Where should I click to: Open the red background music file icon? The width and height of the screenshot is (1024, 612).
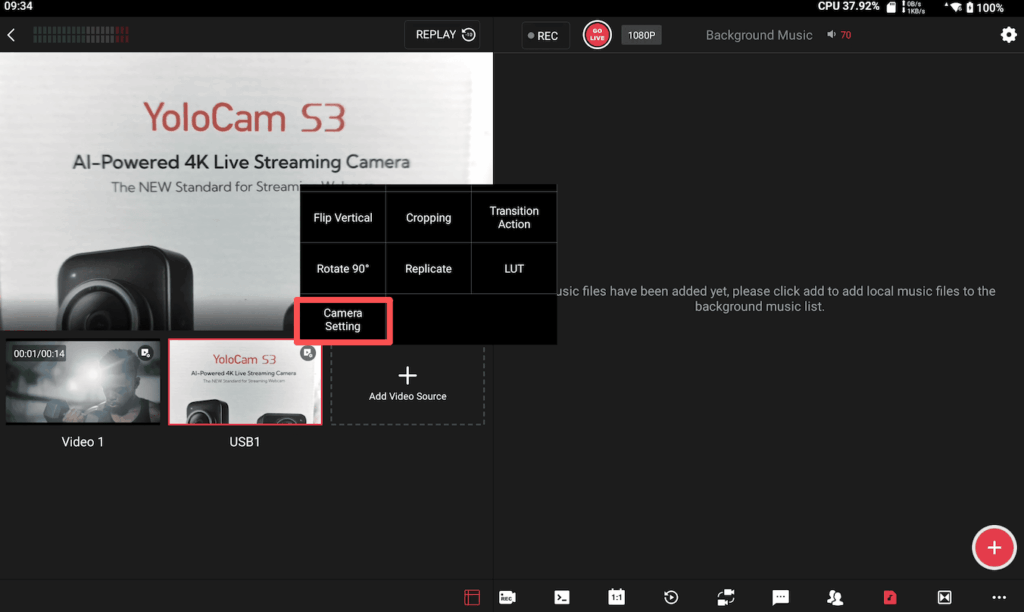coord(890,597)
